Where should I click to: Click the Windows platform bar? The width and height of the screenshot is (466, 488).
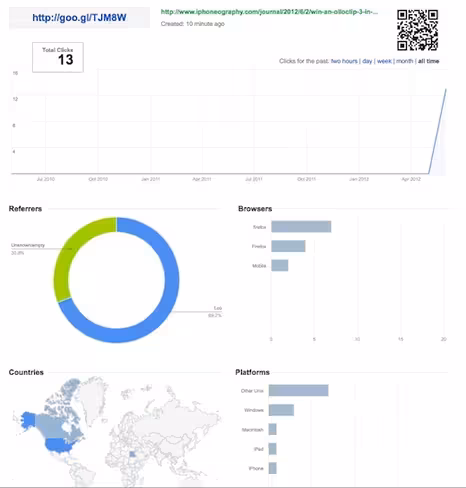click(281, 410)
